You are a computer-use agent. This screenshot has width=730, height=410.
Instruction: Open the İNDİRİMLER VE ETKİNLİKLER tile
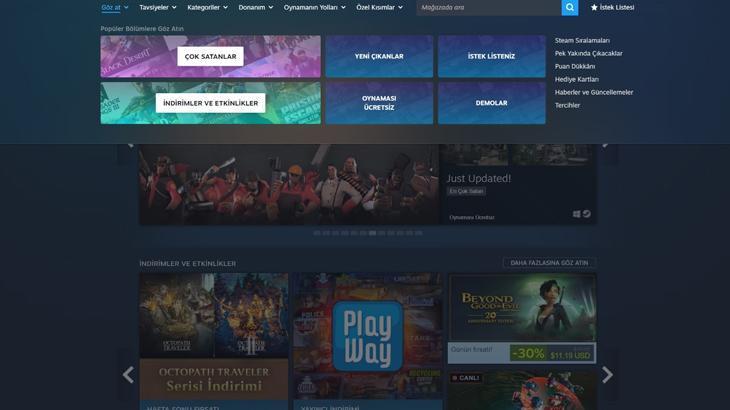coord(210,103)
